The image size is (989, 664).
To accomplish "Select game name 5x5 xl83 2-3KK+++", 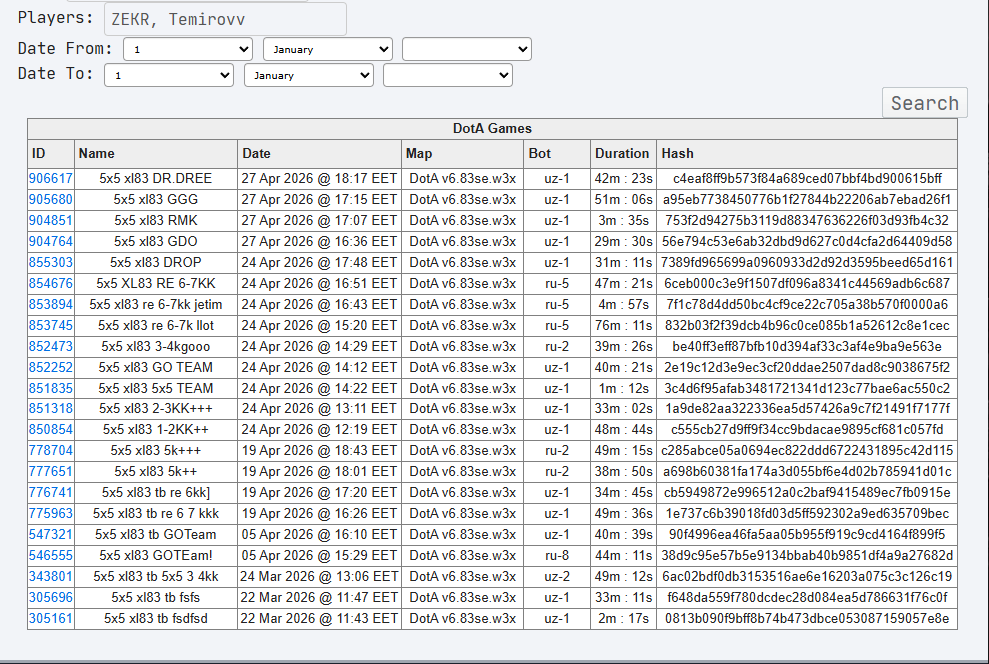I will [x=156, y=409].
